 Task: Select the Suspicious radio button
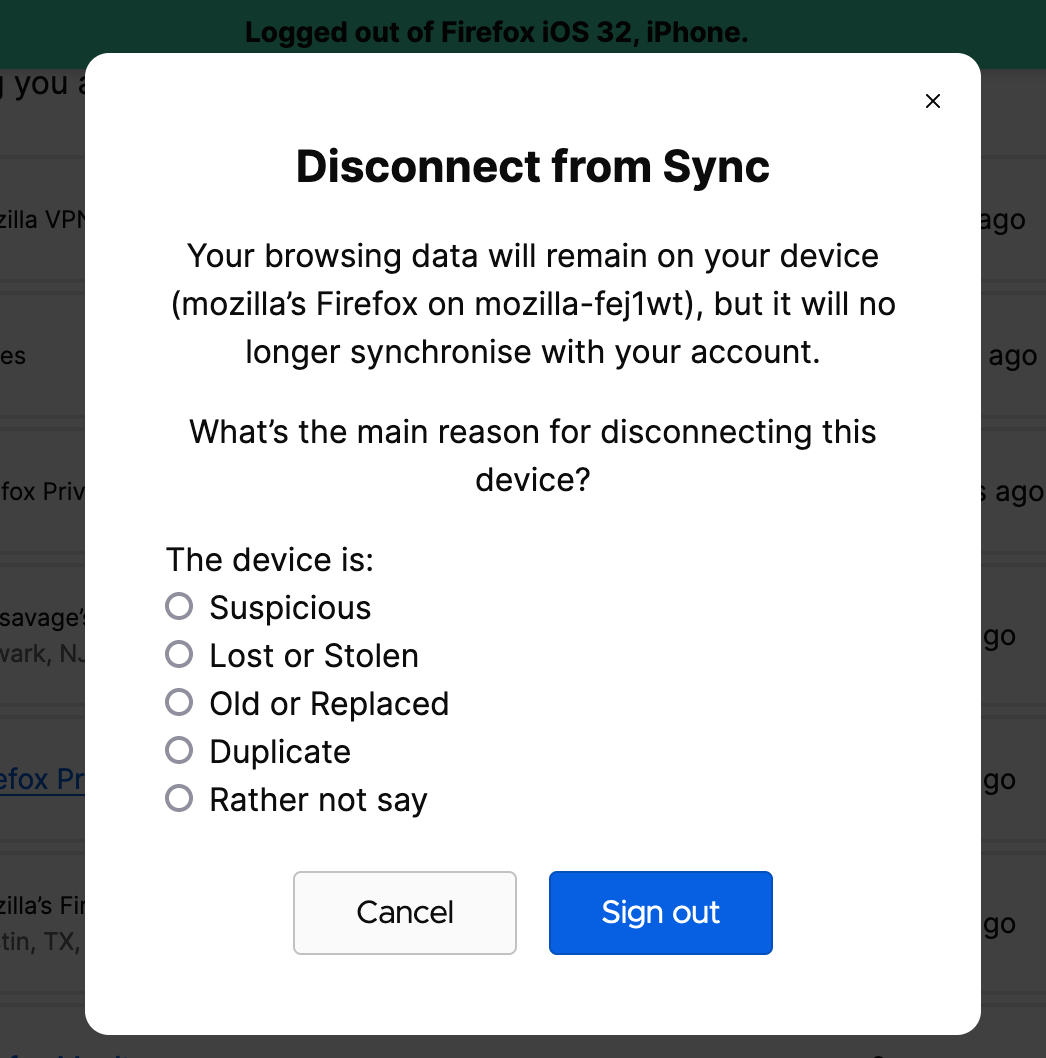[179, 606]
